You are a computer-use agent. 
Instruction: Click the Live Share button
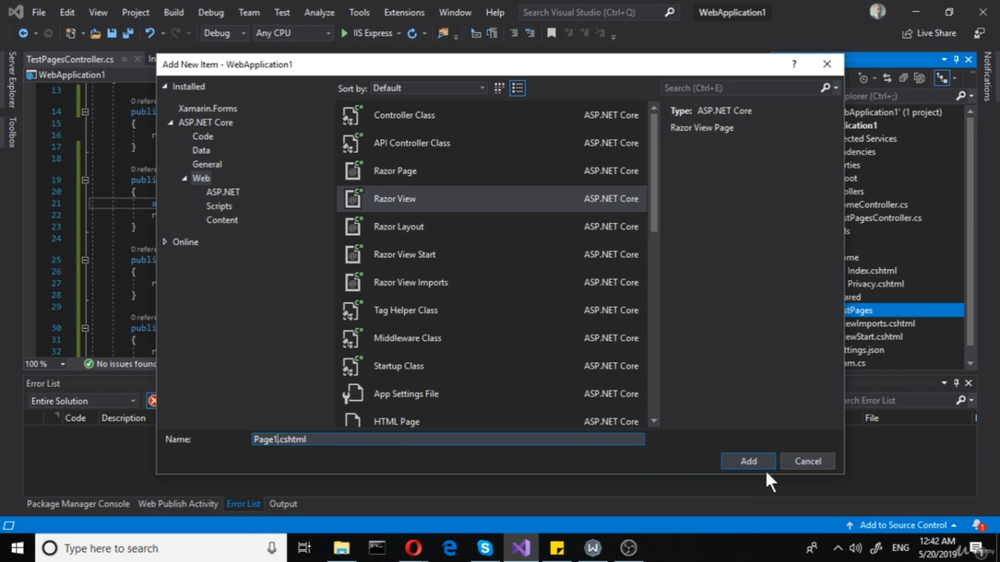[929, 33]
